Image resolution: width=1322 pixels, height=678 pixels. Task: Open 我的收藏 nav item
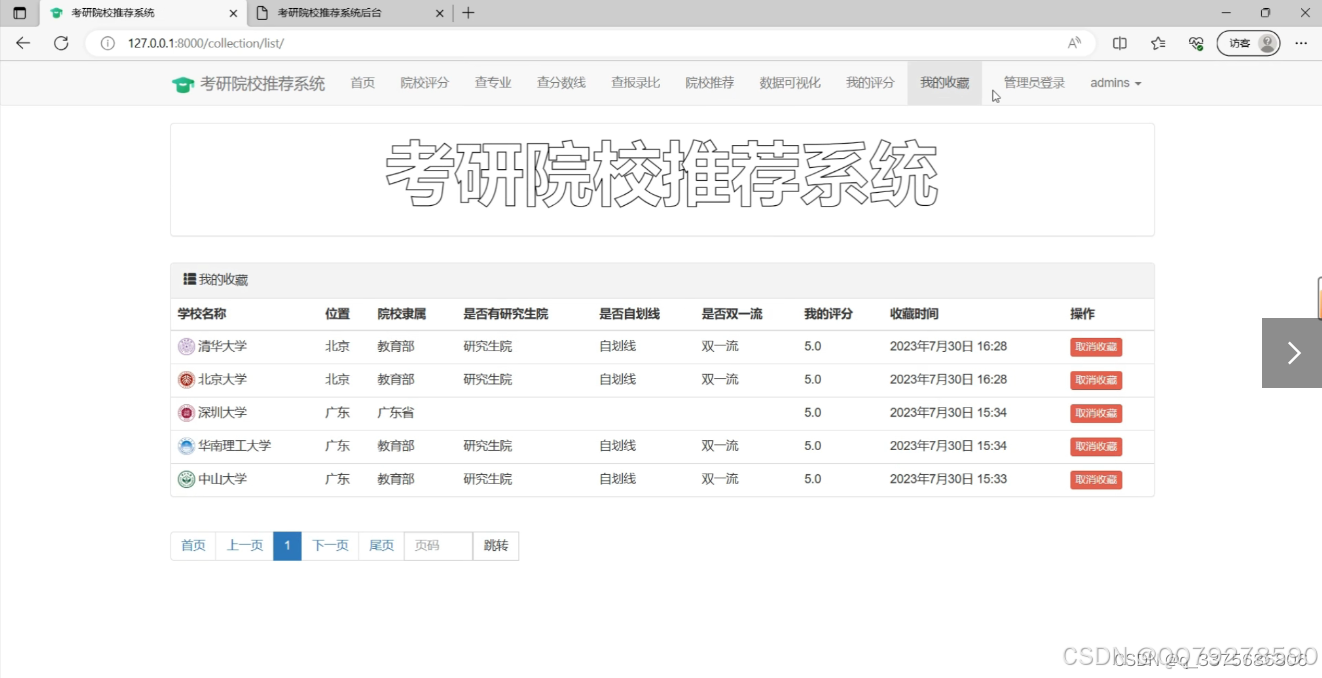[945, 83]
